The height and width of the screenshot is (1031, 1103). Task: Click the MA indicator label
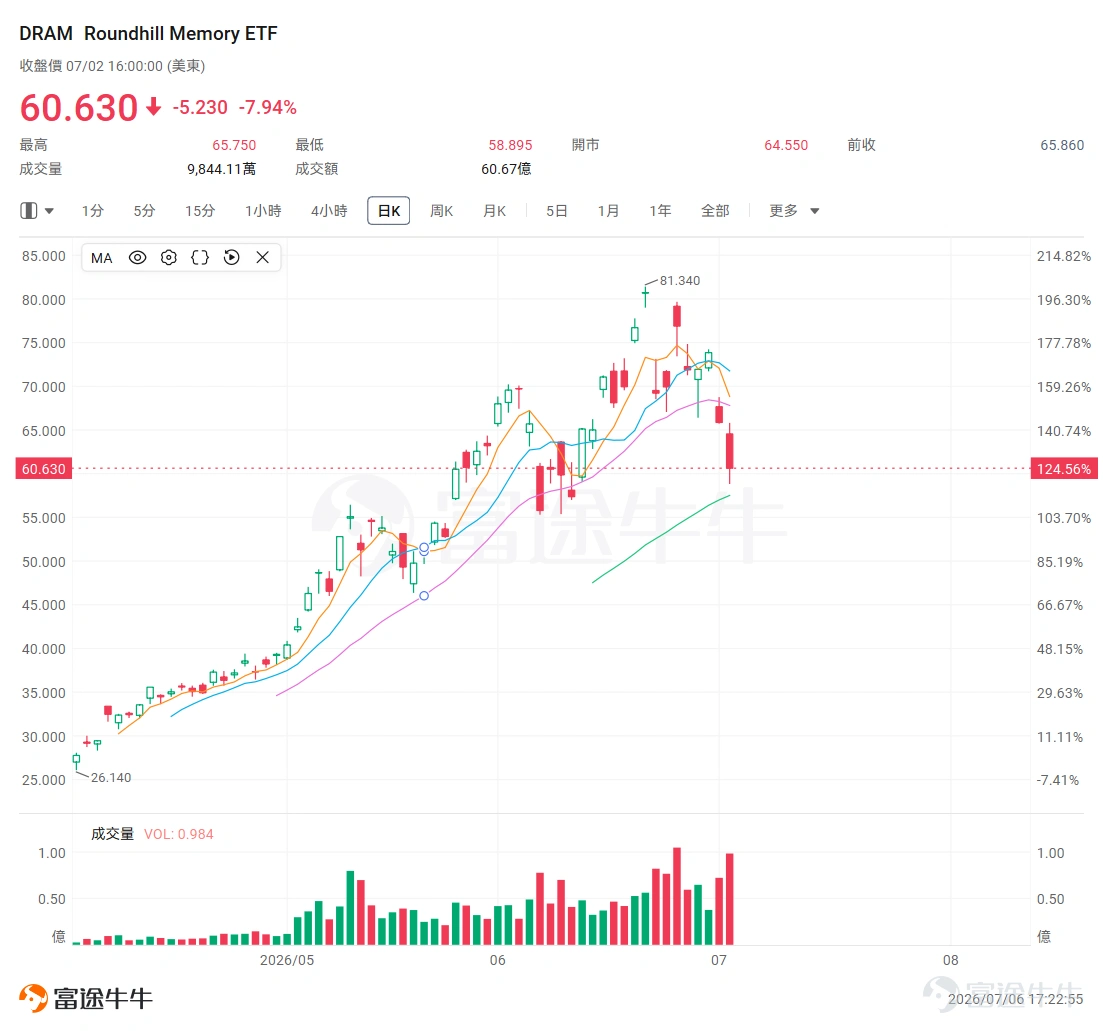click(x=101, y=257)
